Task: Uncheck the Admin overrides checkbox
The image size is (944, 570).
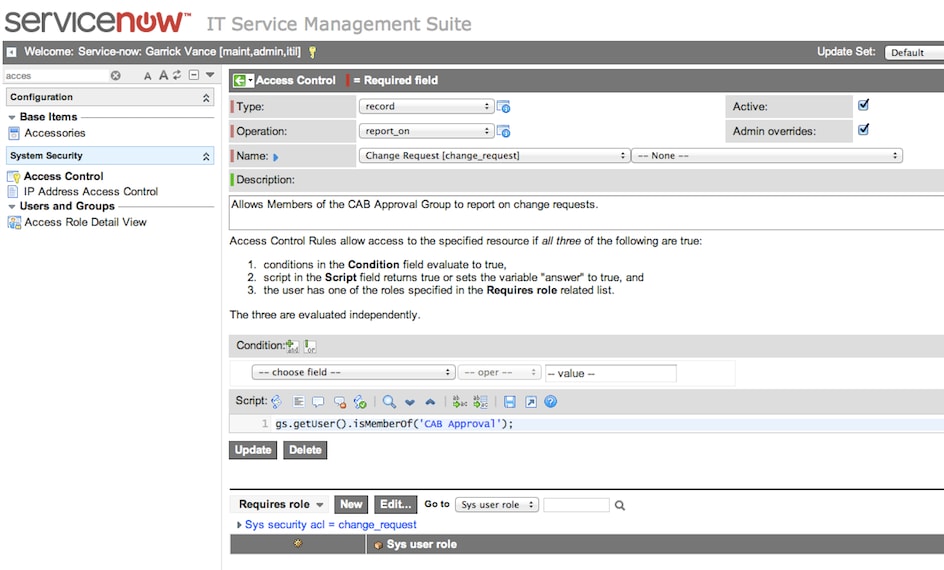Action: pyautogui.click(x=863, y=130)
